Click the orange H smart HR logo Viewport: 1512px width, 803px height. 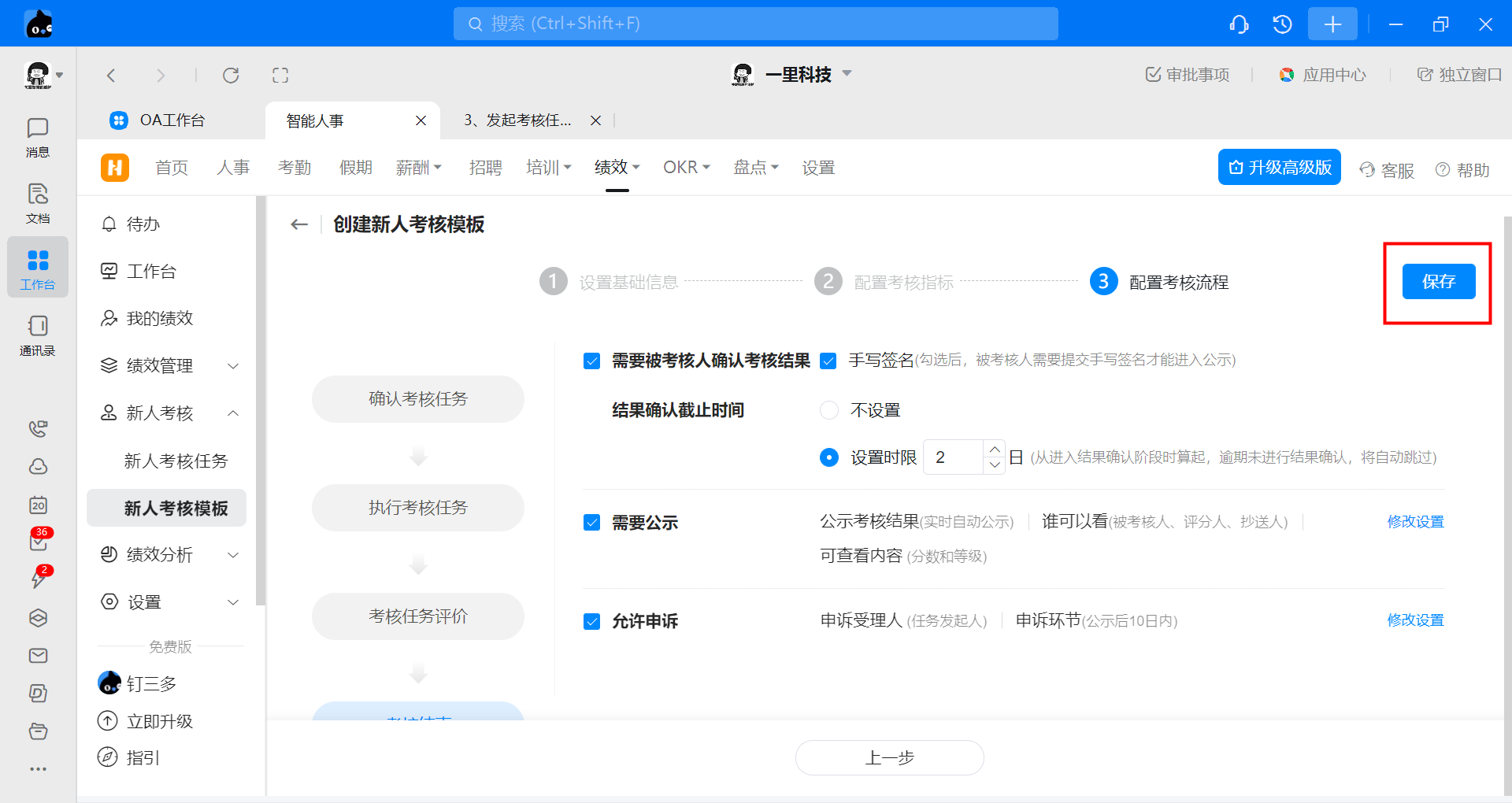(115, 168)
